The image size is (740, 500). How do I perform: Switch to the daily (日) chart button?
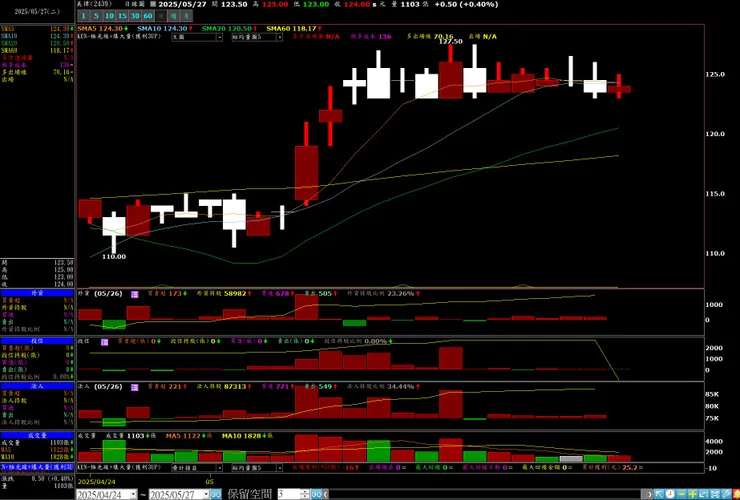click(x=161, y=16)
